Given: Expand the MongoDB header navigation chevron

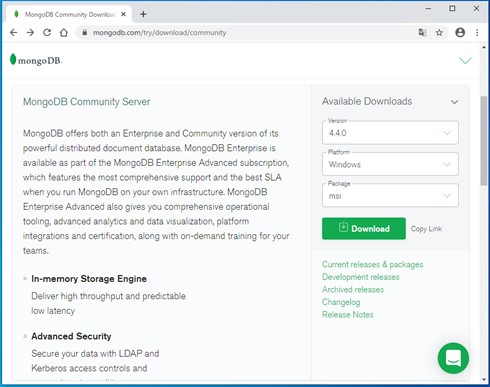Looking at the screenshot, I should coord(465,60).
